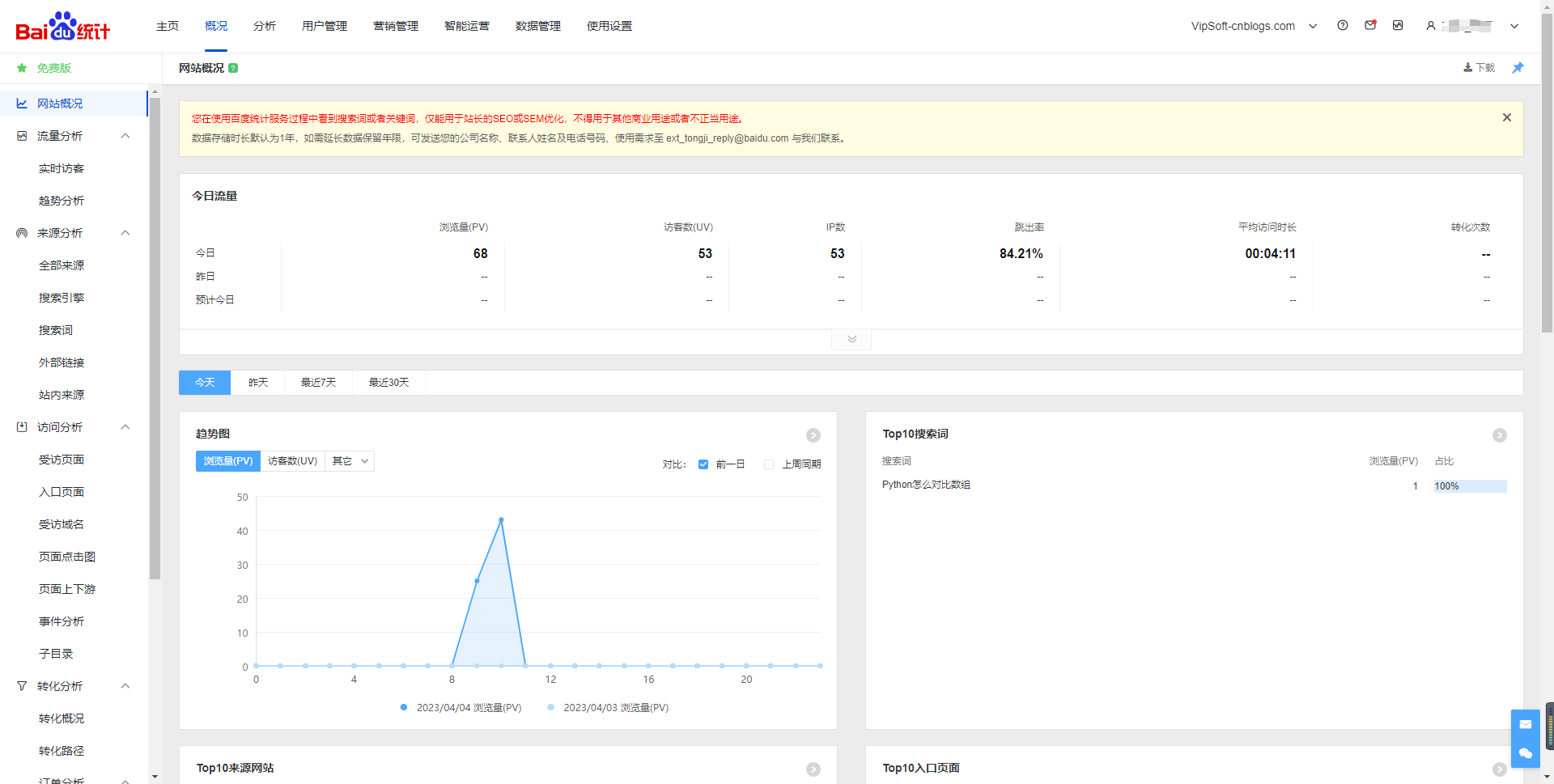Select 浏览量(PV) chart metric
This screenshot has width=1554, height=784.
(x=228, y=461)
